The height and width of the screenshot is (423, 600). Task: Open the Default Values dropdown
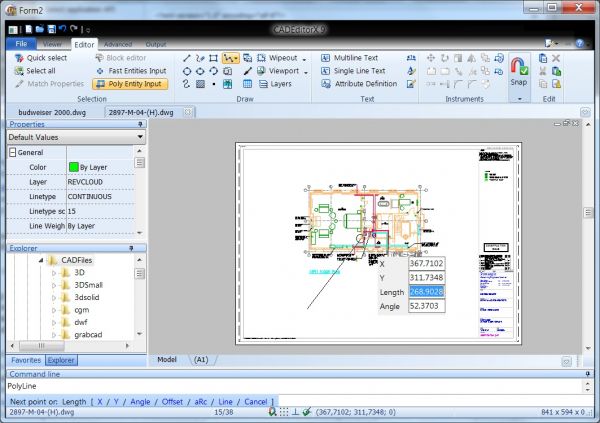point(139,136)
